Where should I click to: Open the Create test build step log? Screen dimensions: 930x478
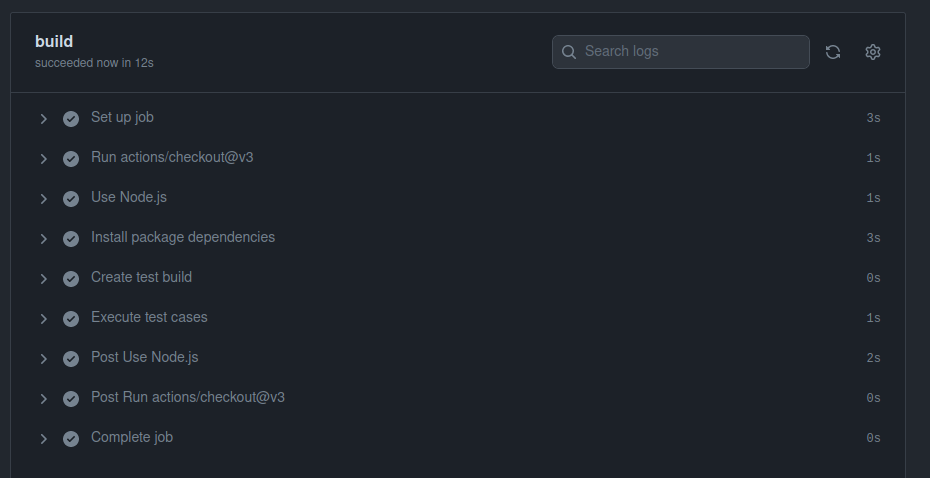(141, 277)
